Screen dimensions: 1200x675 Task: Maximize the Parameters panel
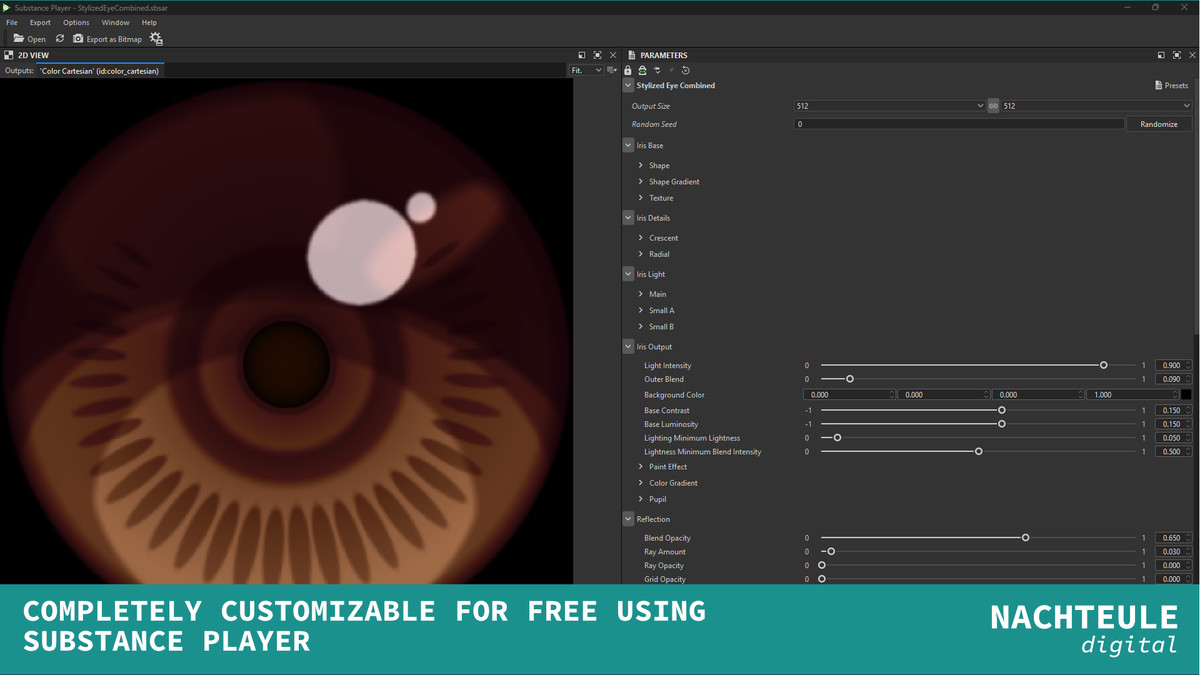(x=1177, y=55)
